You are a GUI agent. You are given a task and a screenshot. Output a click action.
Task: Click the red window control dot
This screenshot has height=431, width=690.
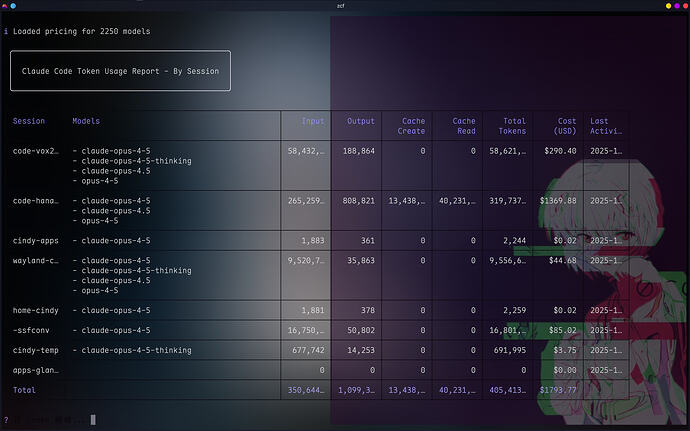coord(685,6)
